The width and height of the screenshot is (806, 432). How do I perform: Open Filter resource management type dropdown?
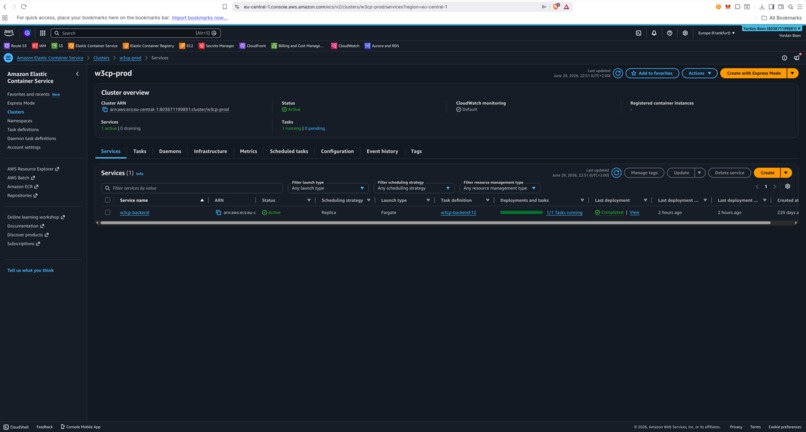[500, 188]
